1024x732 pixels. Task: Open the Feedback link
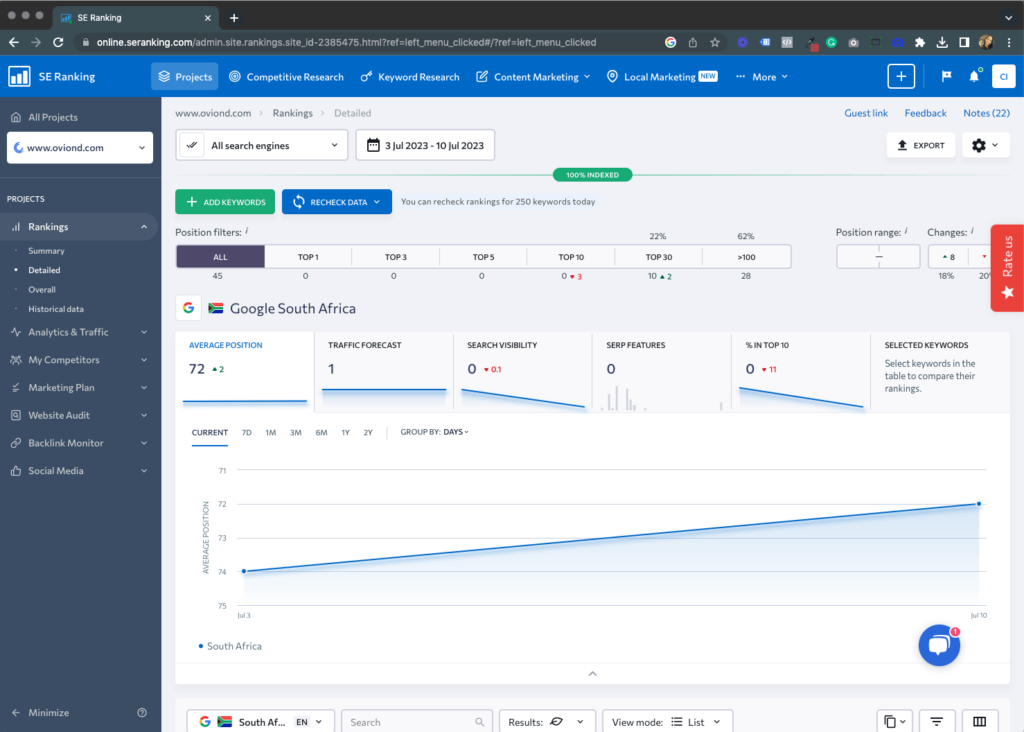coord(925,113)
